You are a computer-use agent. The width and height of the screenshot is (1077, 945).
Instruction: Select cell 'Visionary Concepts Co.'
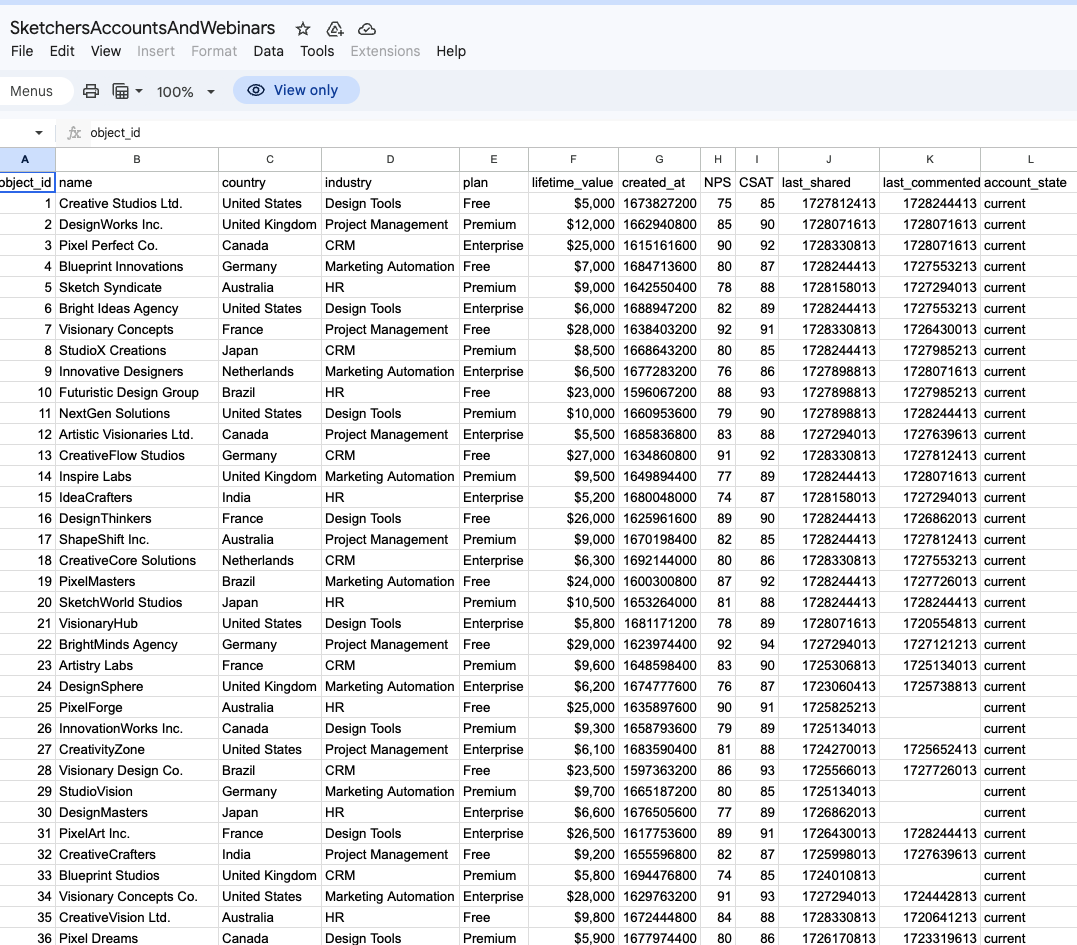pos(137,897)
